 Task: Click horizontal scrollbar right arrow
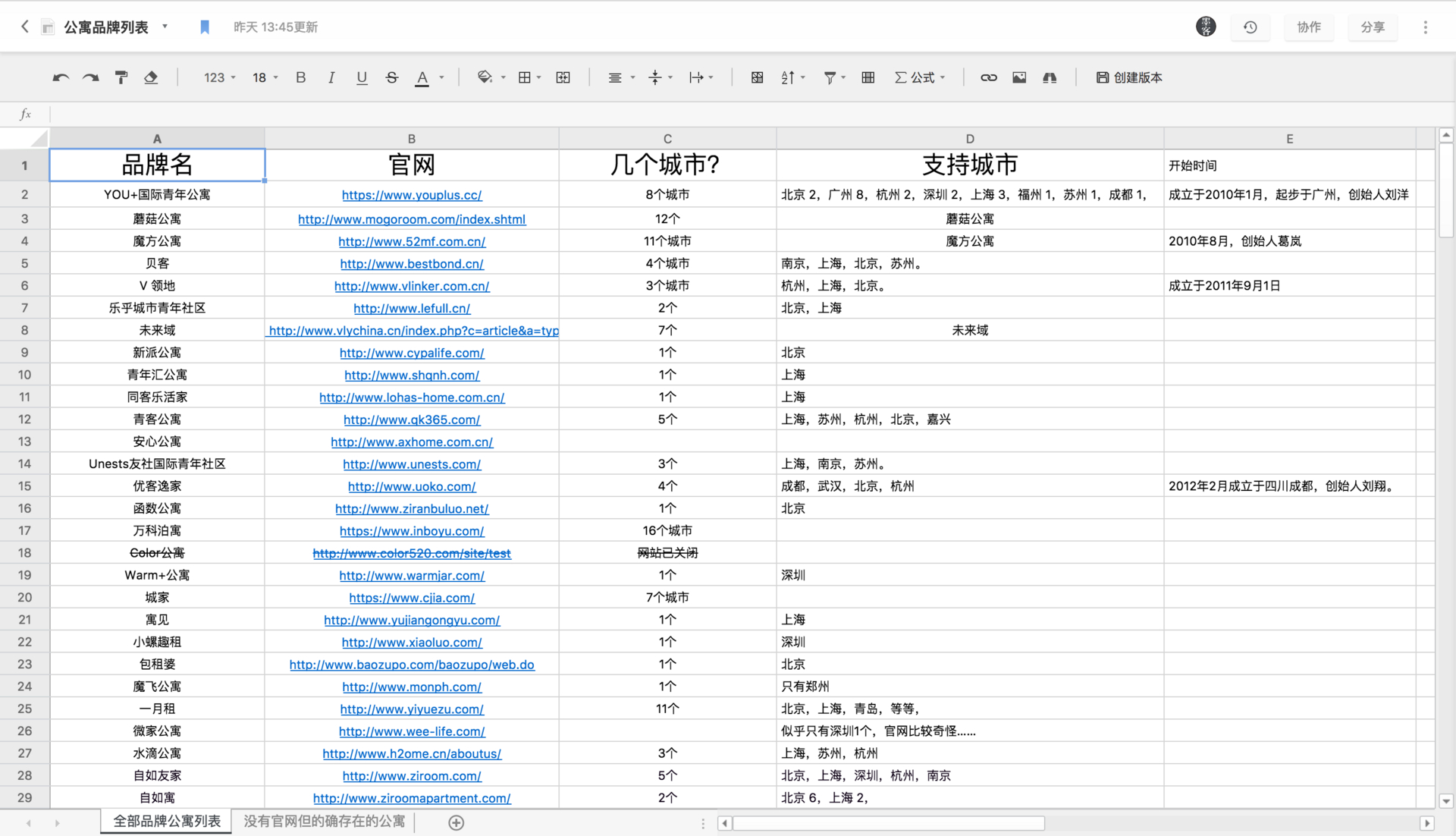point(1426,823)
